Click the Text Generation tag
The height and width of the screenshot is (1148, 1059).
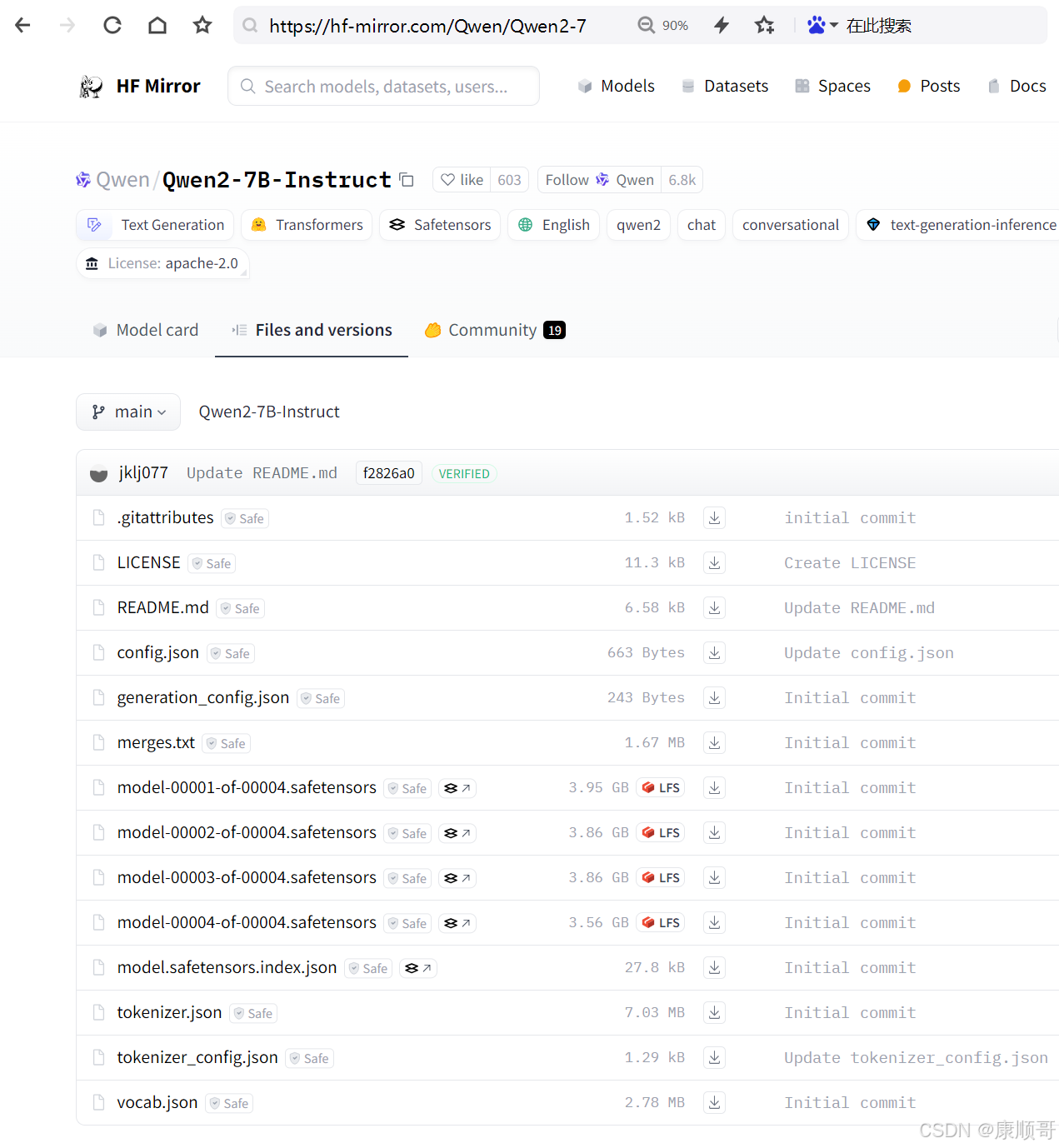tap(155, 225)
